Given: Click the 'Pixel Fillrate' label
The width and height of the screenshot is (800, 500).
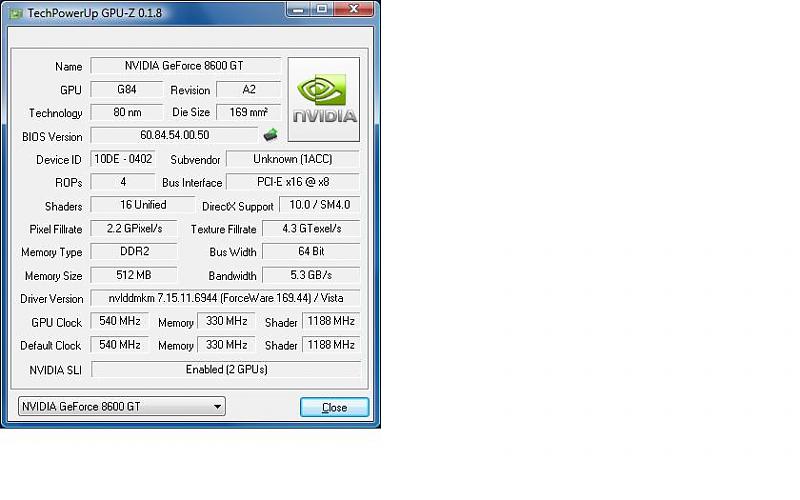Looking at the screenshot, I should [56, 230].
